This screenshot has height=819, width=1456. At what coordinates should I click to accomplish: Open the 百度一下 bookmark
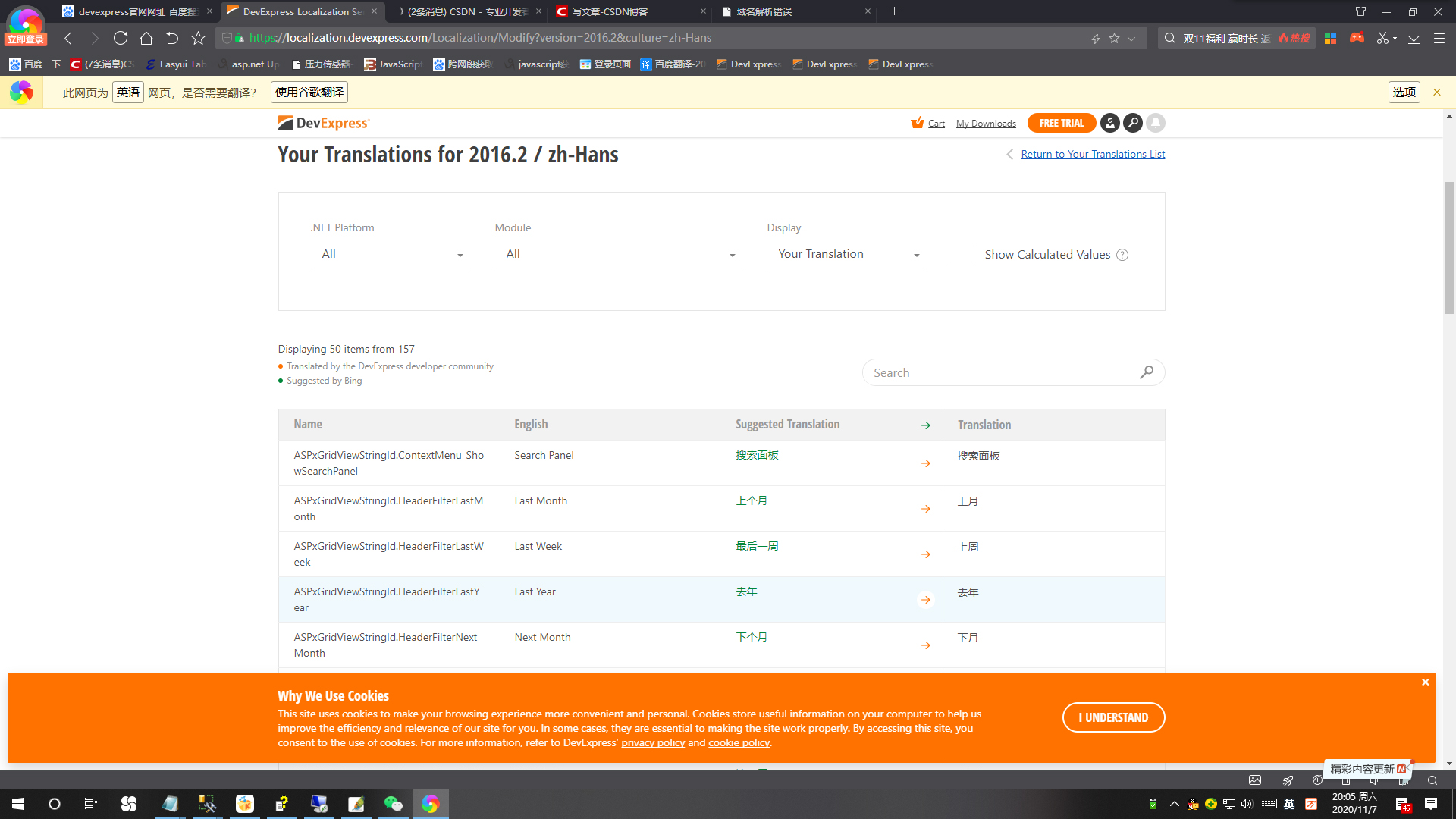(x=35, y=64)
